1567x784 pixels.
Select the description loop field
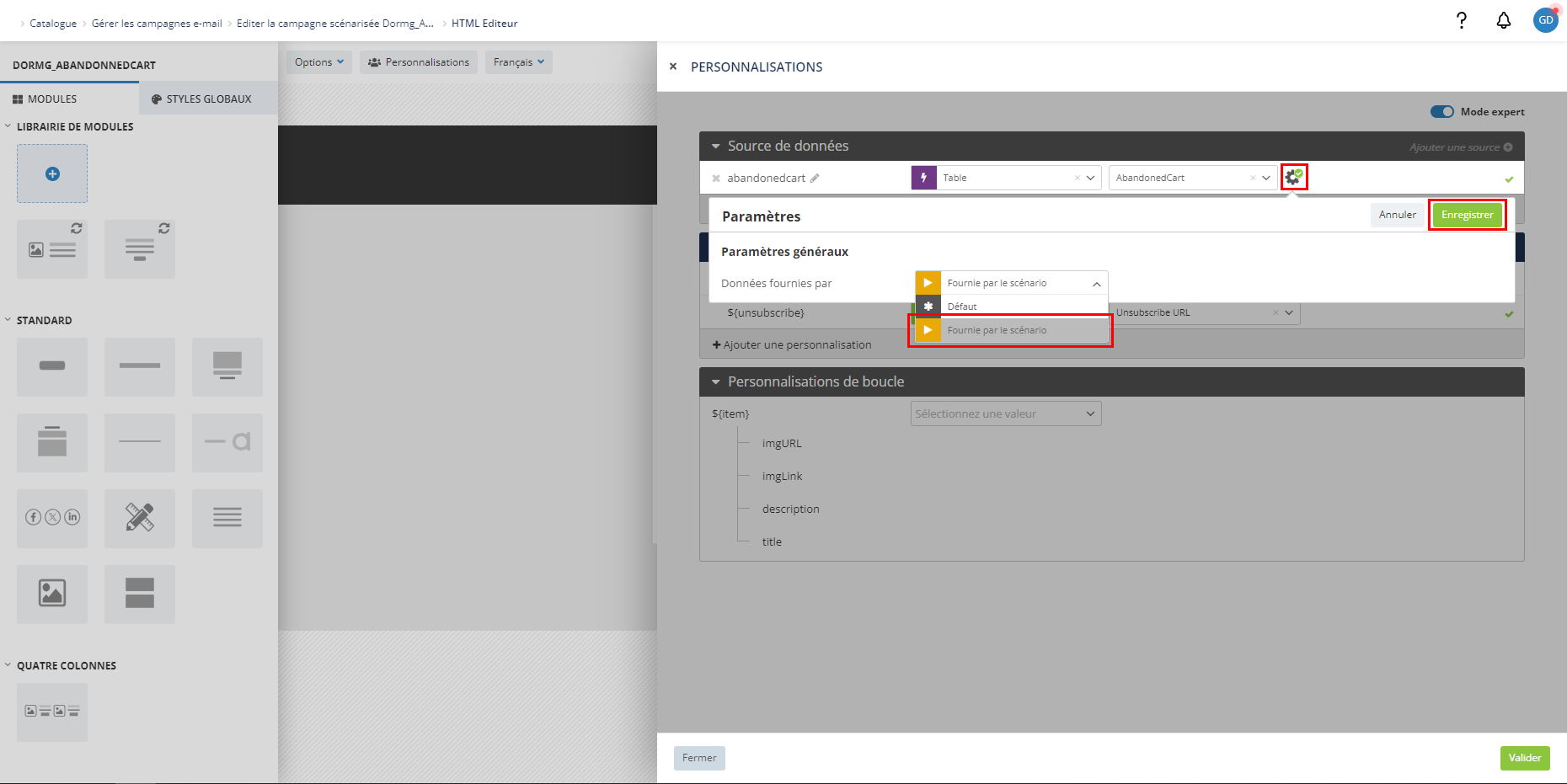790,509
